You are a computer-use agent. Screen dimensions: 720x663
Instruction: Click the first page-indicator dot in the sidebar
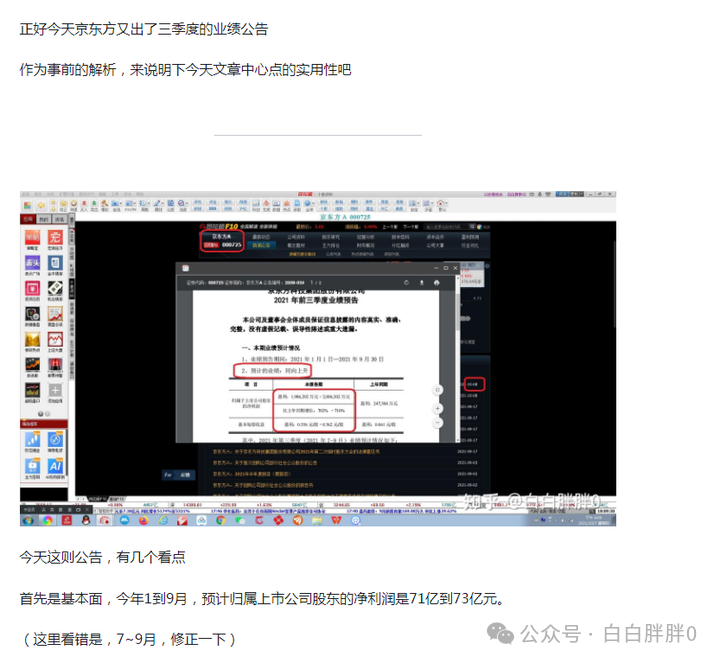pos(40,414)
